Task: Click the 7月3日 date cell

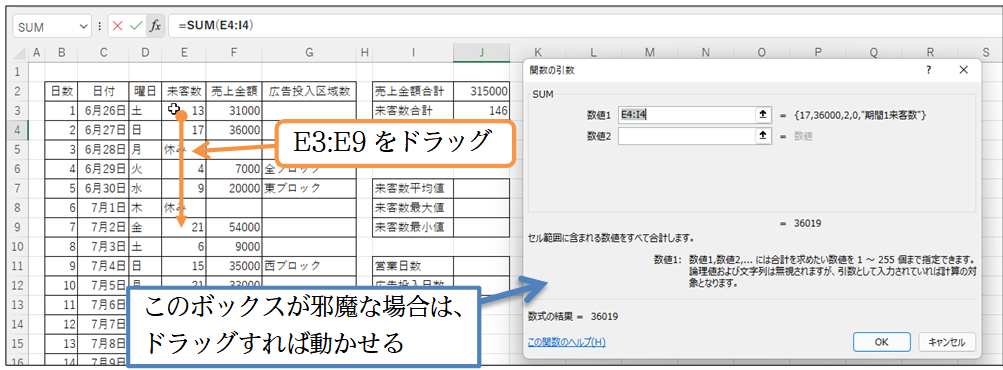Action: coord(103,246)
